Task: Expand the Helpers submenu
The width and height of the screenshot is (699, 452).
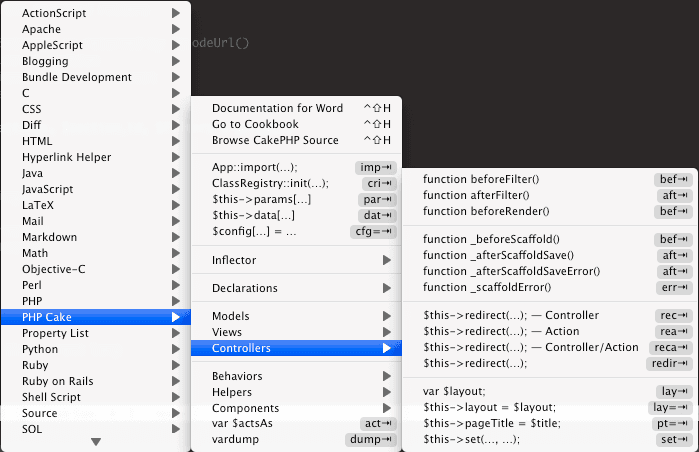Action: (x=296, y=393)
